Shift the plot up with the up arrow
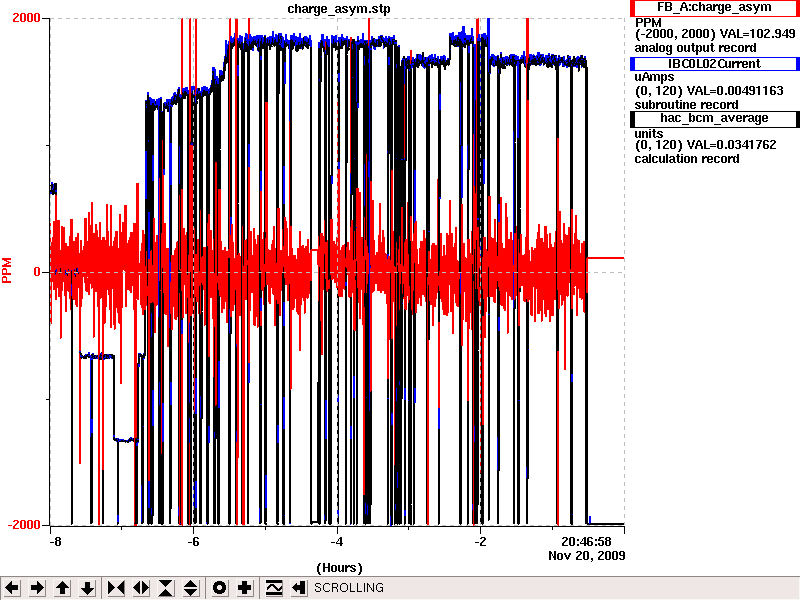Image resolution: width=800 pixels, height=600 pixels. (x=63, y=588)
